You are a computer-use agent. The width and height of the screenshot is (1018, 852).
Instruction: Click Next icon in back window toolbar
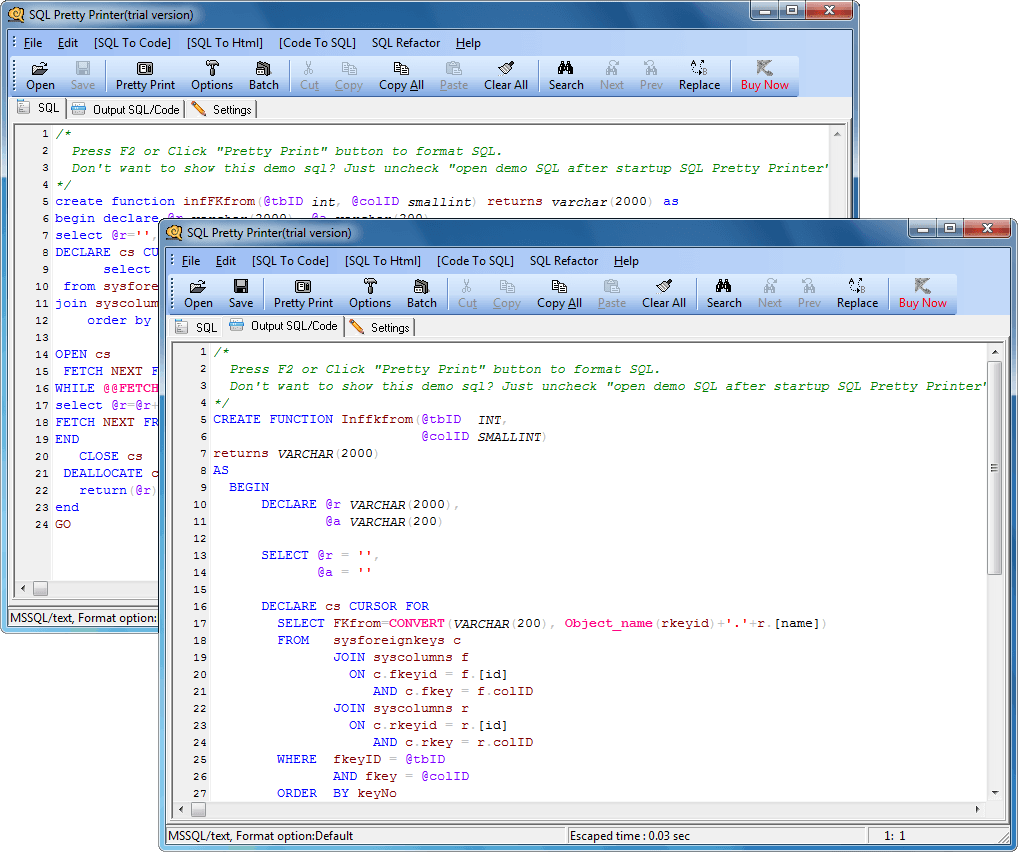click(x=612, y=75)
